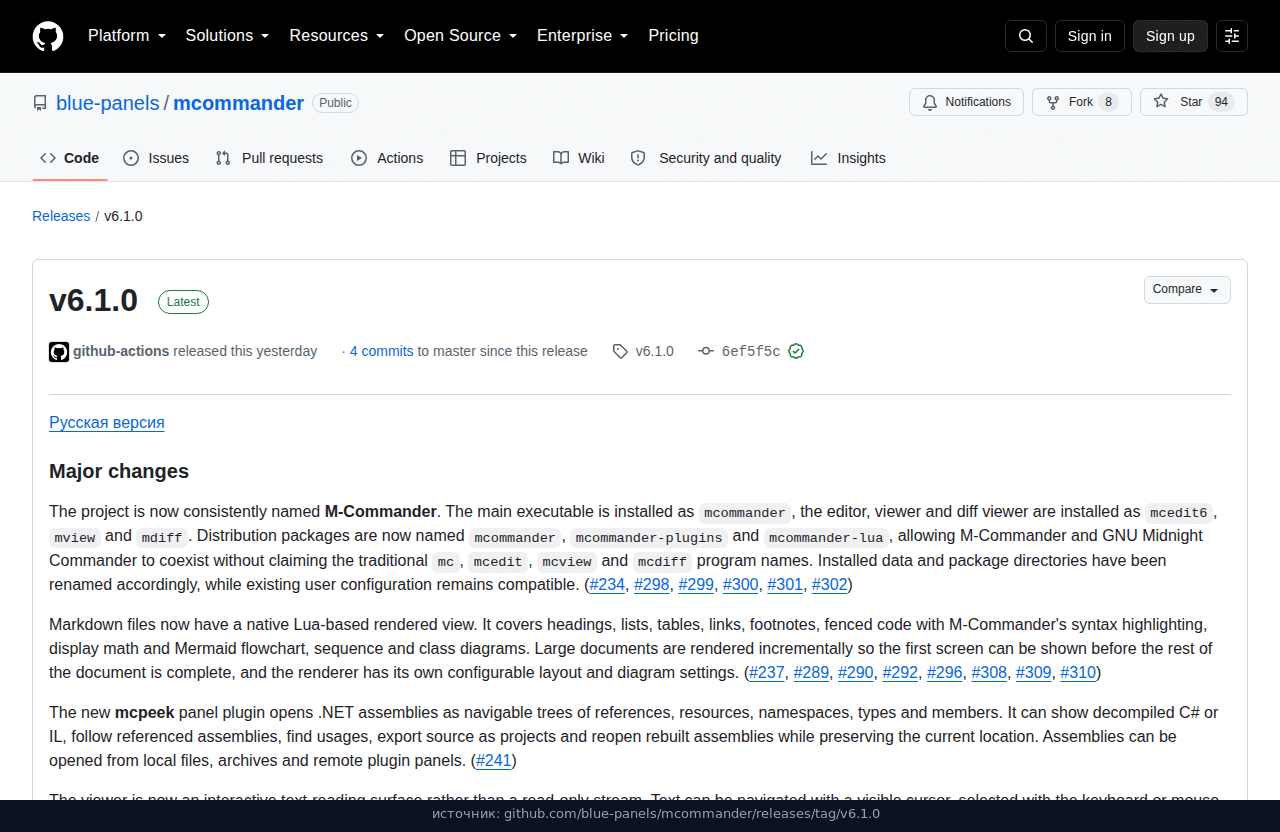Open the v6.1.0 tag link
Screen dimensions: 1280x832
click(654, 351)
